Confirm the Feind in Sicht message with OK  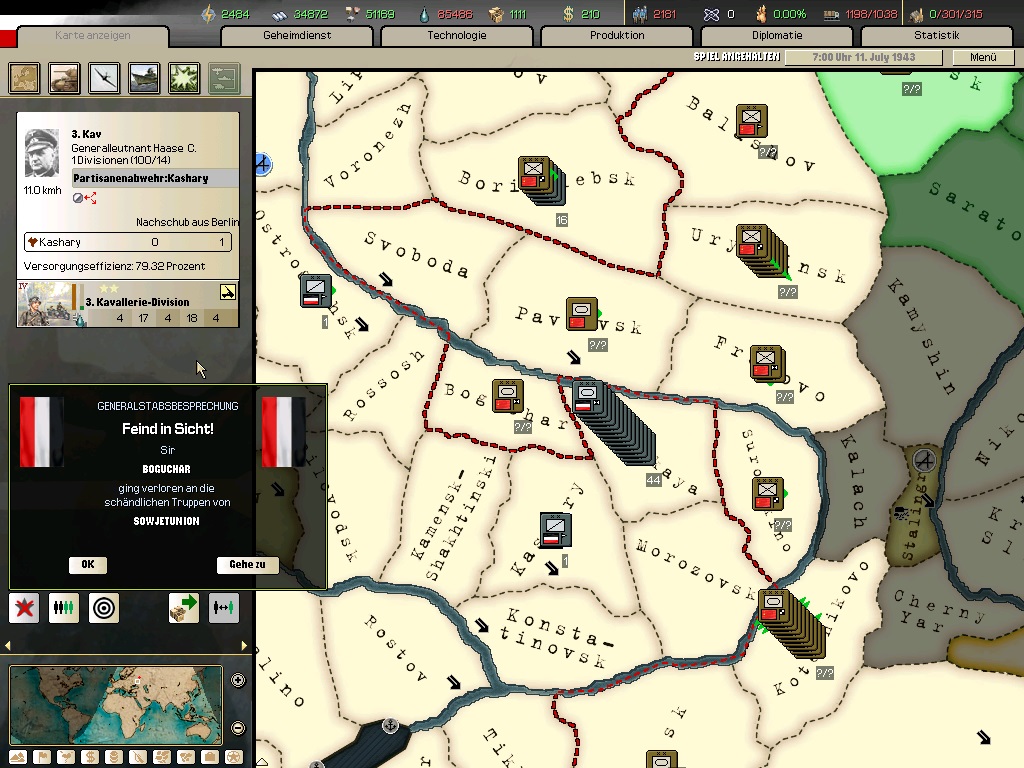88,565
